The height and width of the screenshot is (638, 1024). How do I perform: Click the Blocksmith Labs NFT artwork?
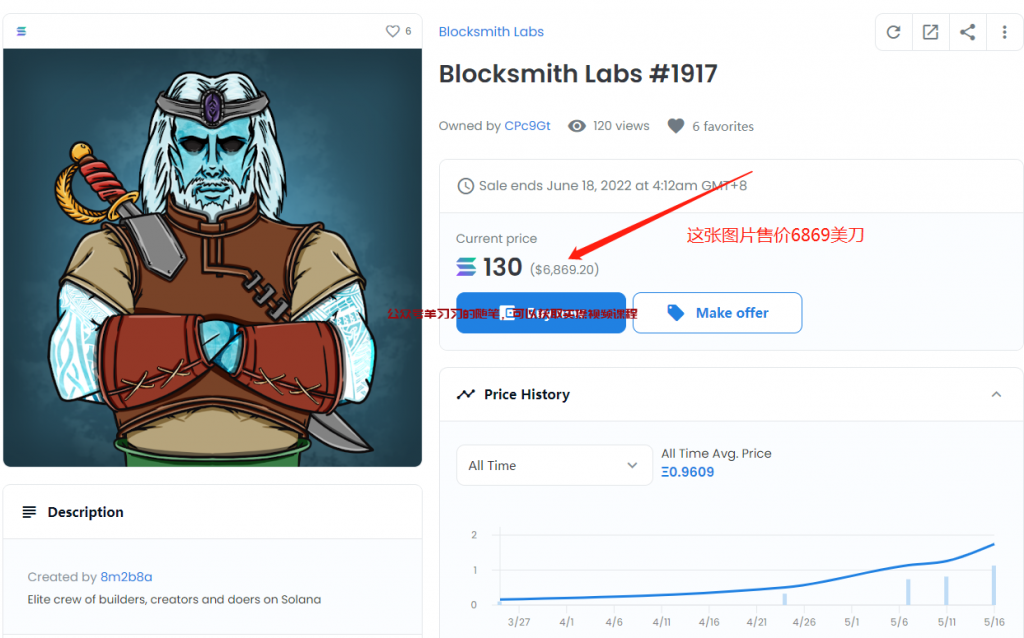(x=212, y=257)
